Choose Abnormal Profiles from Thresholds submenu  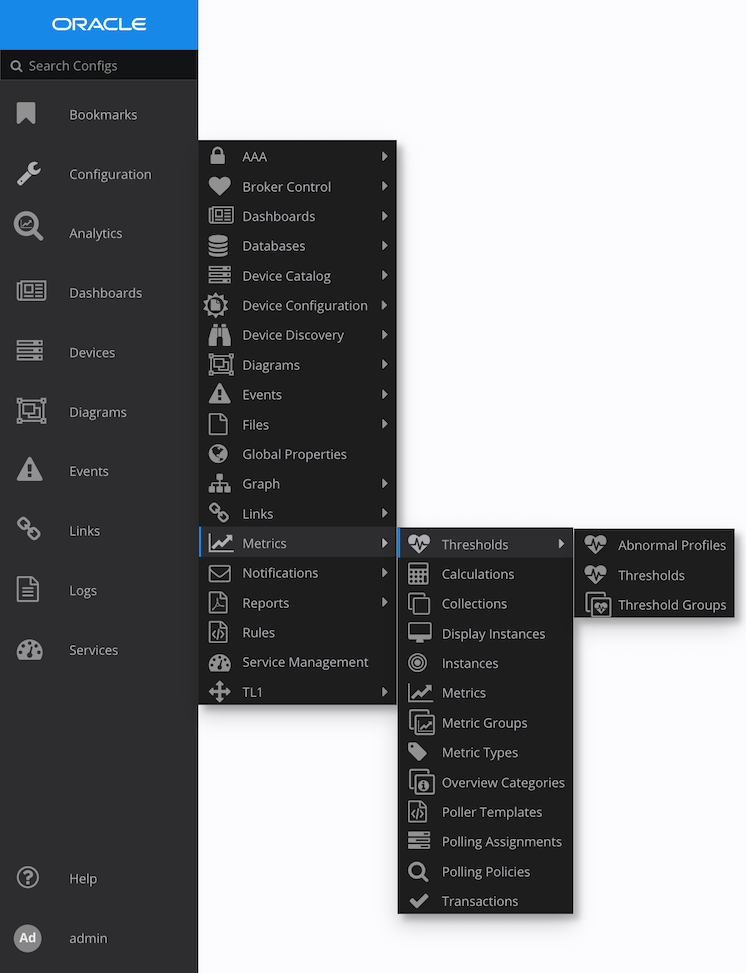pyautogui.click(x=655, y=545)
